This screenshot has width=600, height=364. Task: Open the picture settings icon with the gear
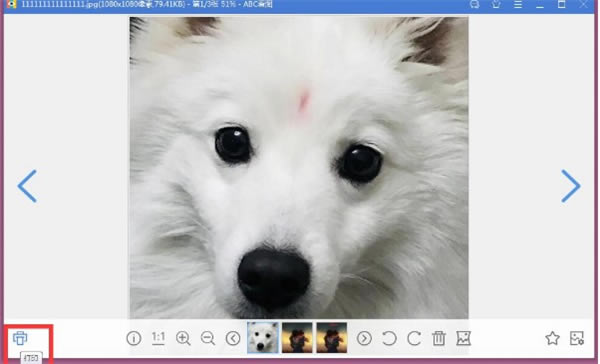(x=577, y=338)
